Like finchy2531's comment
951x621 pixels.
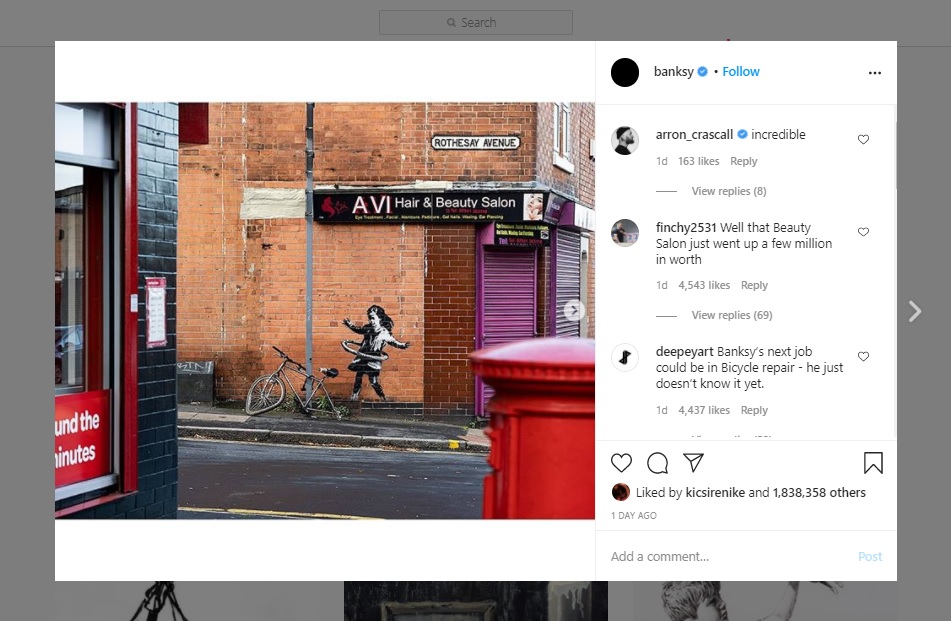click(863, 232)
